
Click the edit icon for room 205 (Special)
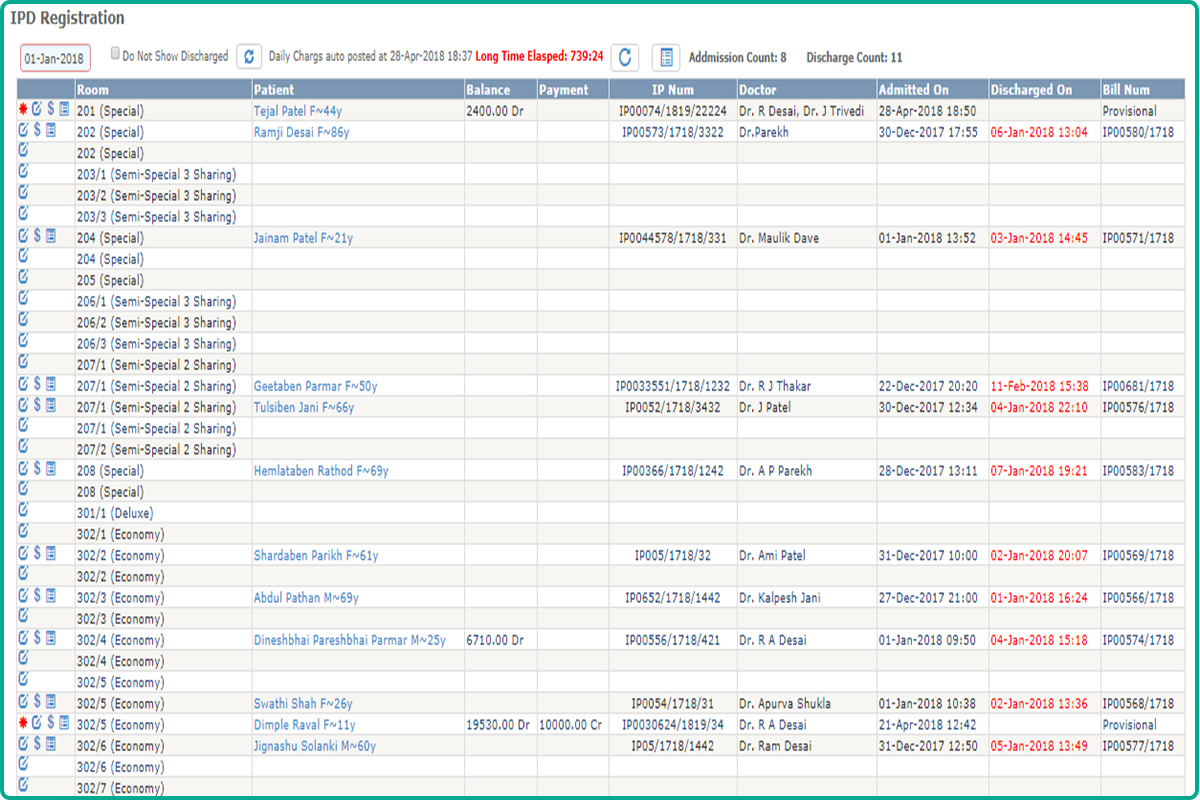(x=23, y=277)
